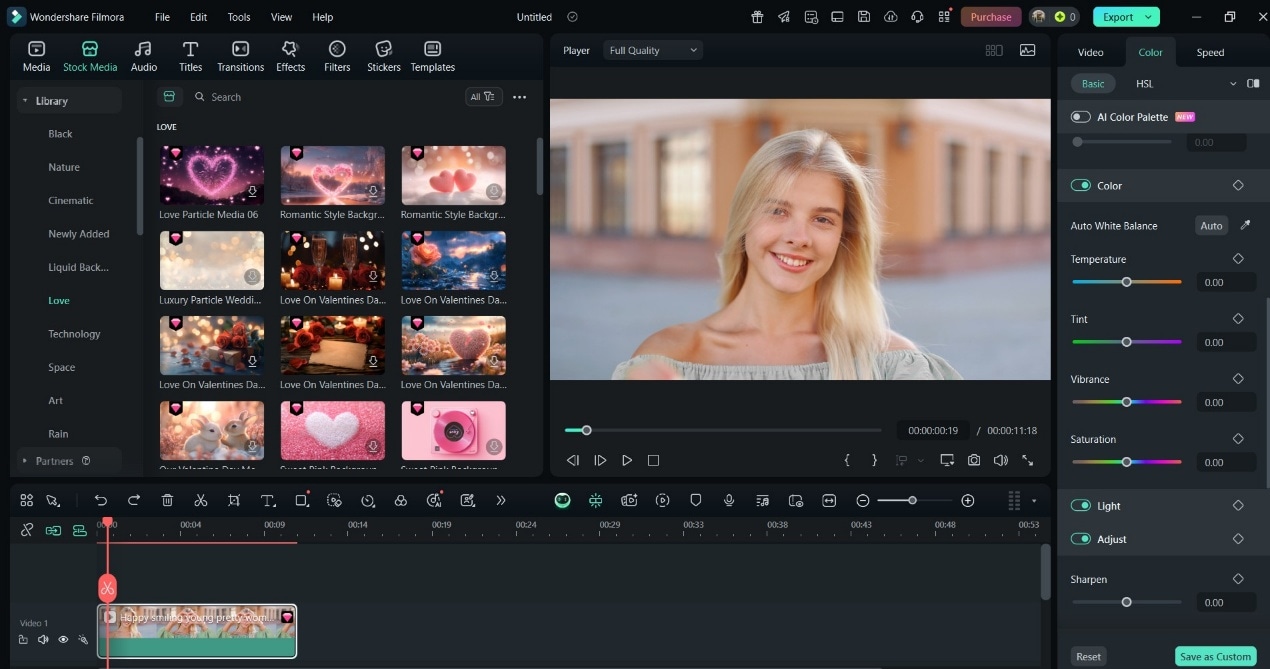Open the Full Quality dropdown

click(653, 50)
